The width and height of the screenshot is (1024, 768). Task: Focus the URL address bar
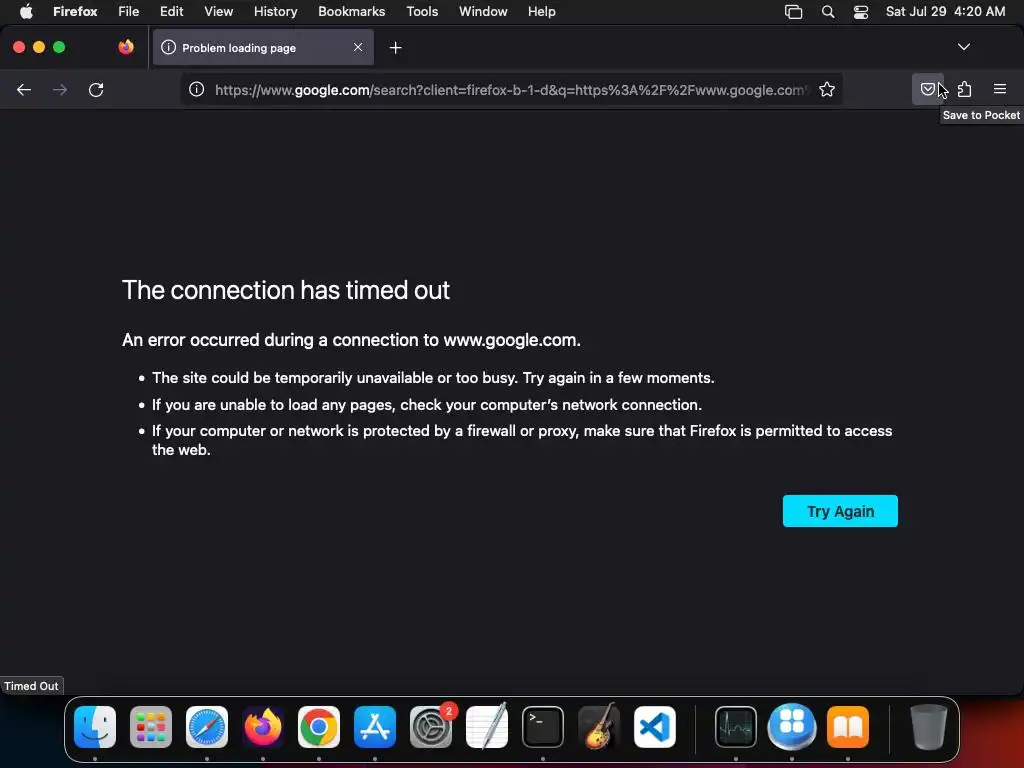[509, 89]
